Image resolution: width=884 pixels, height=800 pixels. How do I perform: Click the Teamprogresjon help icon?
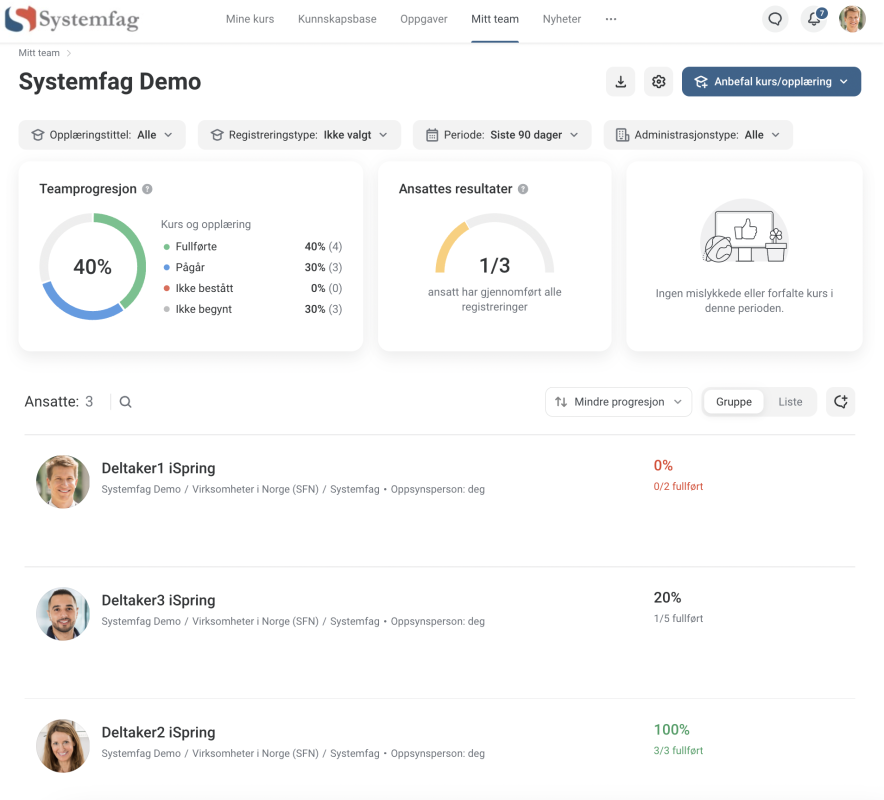pos(147,189)
